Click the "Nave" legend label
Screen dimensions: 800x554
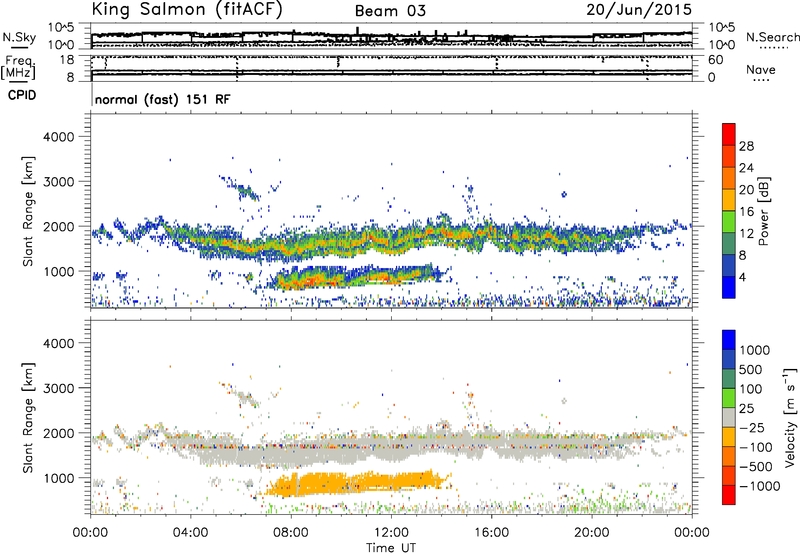click(760, 70)
